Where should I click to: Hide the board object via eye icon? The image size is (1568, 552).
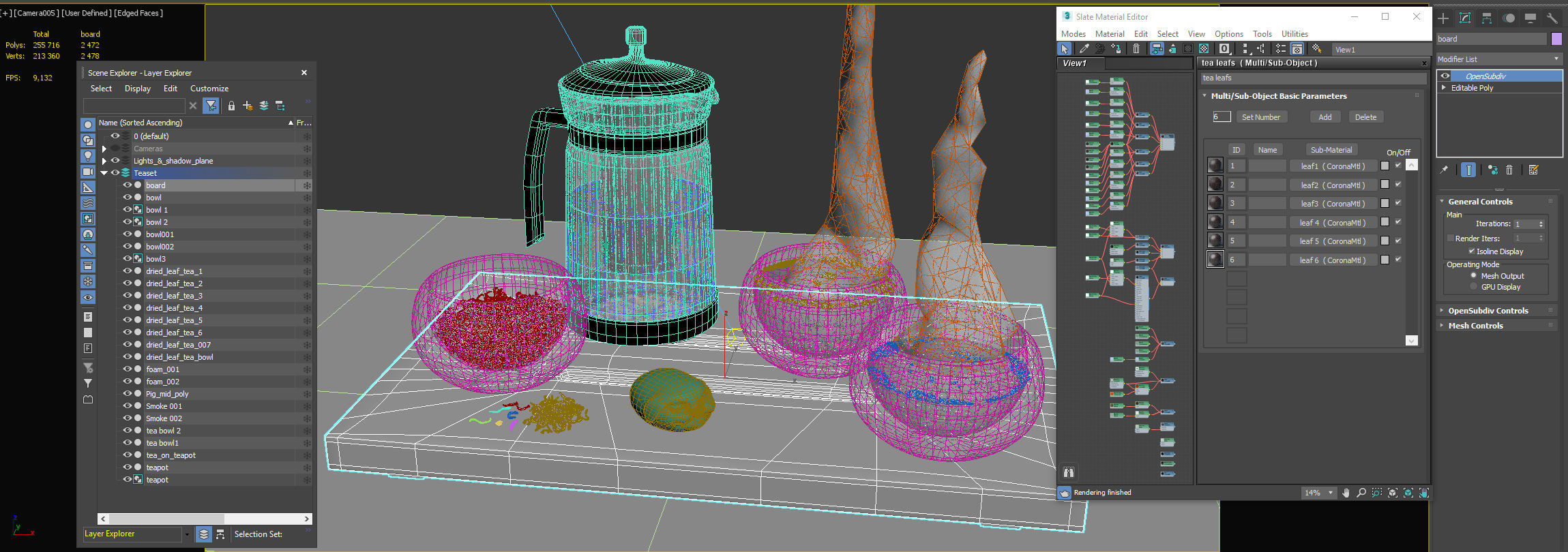point(127,185)
